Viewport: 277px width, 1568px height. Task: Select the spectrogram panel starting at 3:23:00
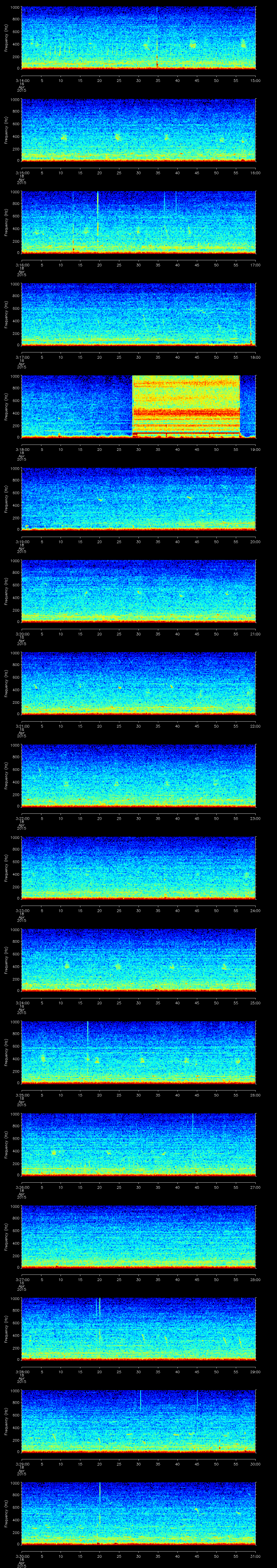click(138, 868)
